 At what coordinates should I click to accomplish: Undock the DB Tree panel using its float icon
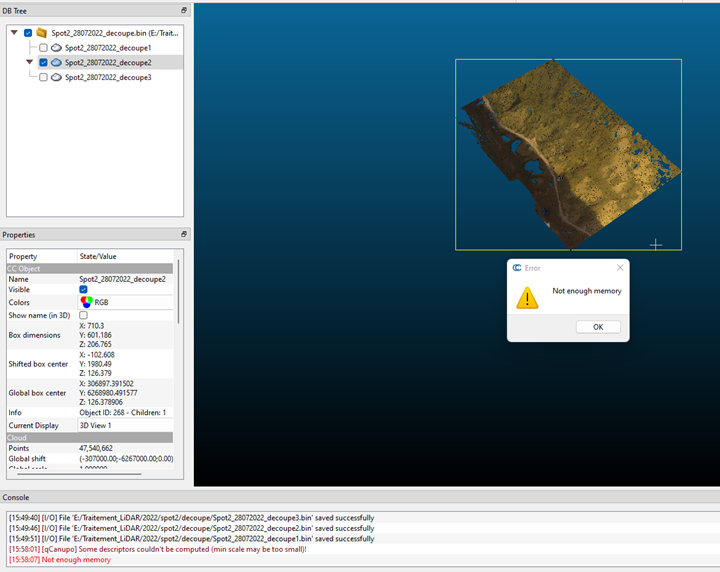tap(184, 10)
